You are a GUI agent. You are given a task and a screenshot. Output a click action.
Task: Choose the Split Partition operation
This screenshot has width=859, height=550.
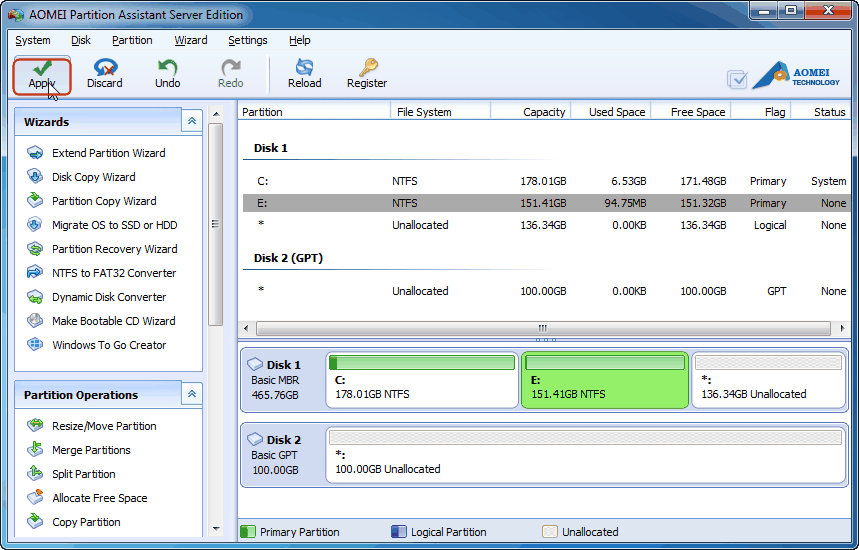click(x=83, y=474)
